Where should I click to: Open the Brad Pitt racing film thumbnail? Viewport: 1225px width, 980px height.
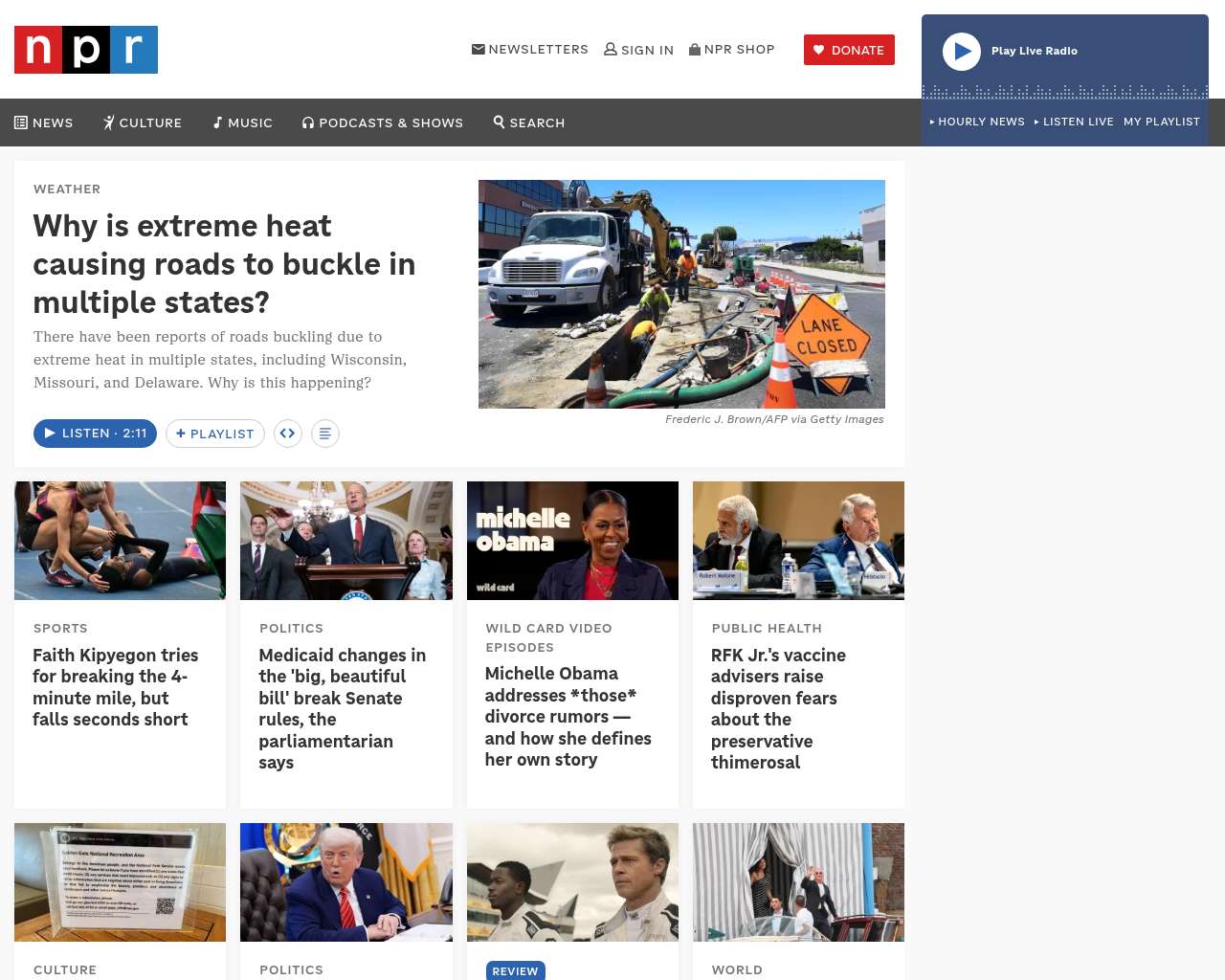click(572, 882)
